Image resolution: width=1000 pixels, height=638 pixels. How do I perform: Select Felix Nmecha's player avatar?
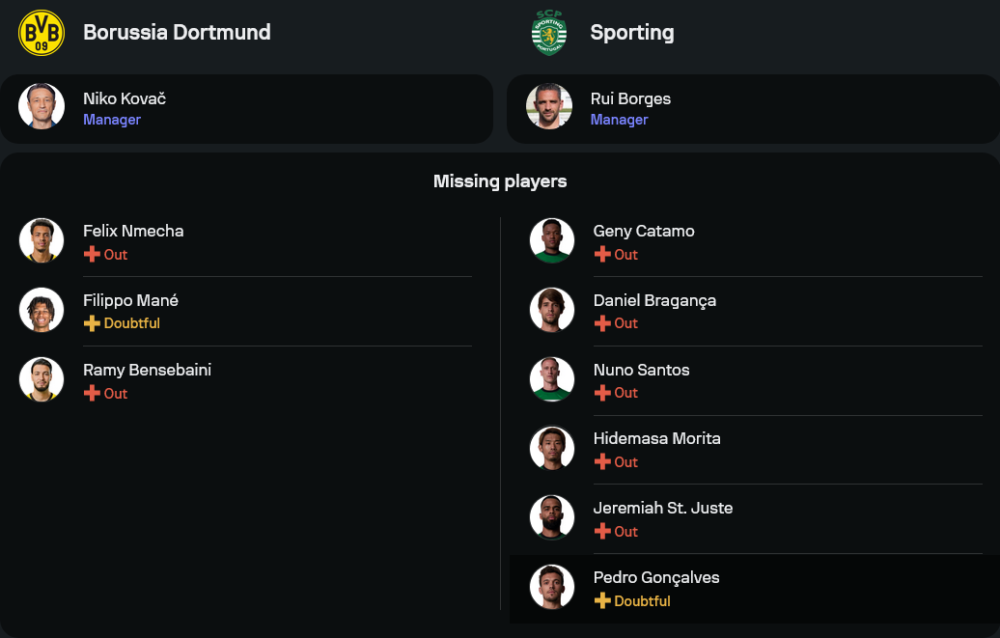pos(41,241)
